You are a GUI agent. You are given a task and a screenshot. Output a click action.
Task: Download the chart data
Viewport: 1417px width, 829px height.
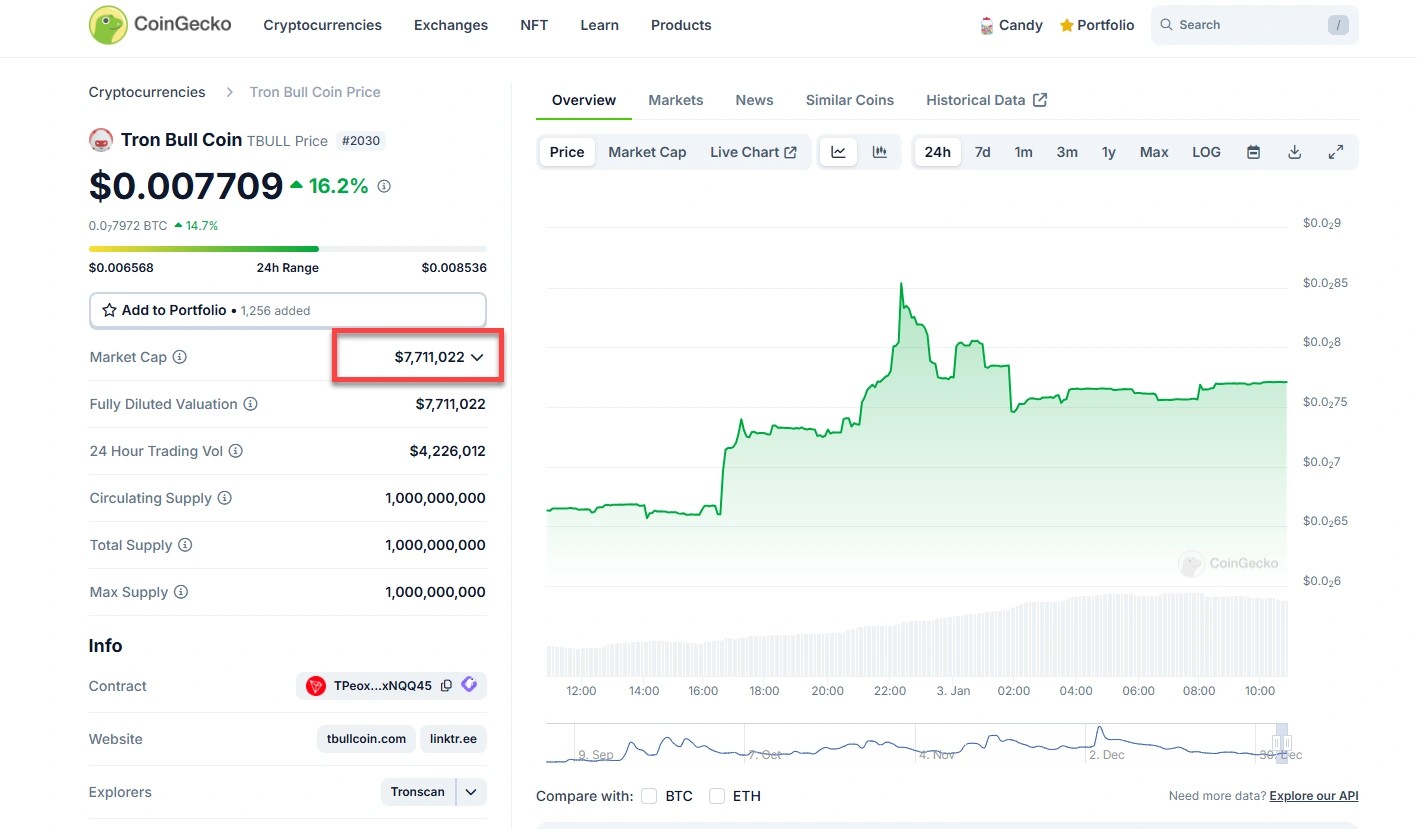(x=1294, y=152)
